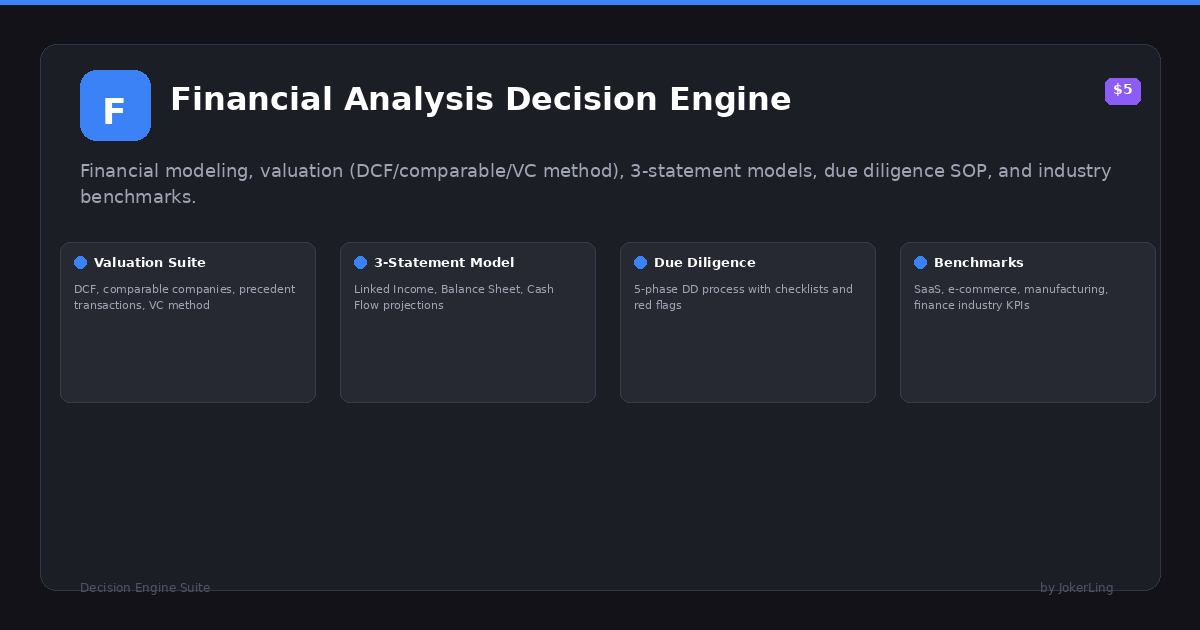Open the 3-Statement Model card heading
The height and width of the screenshot is (630, 1200).
(444, 262)
